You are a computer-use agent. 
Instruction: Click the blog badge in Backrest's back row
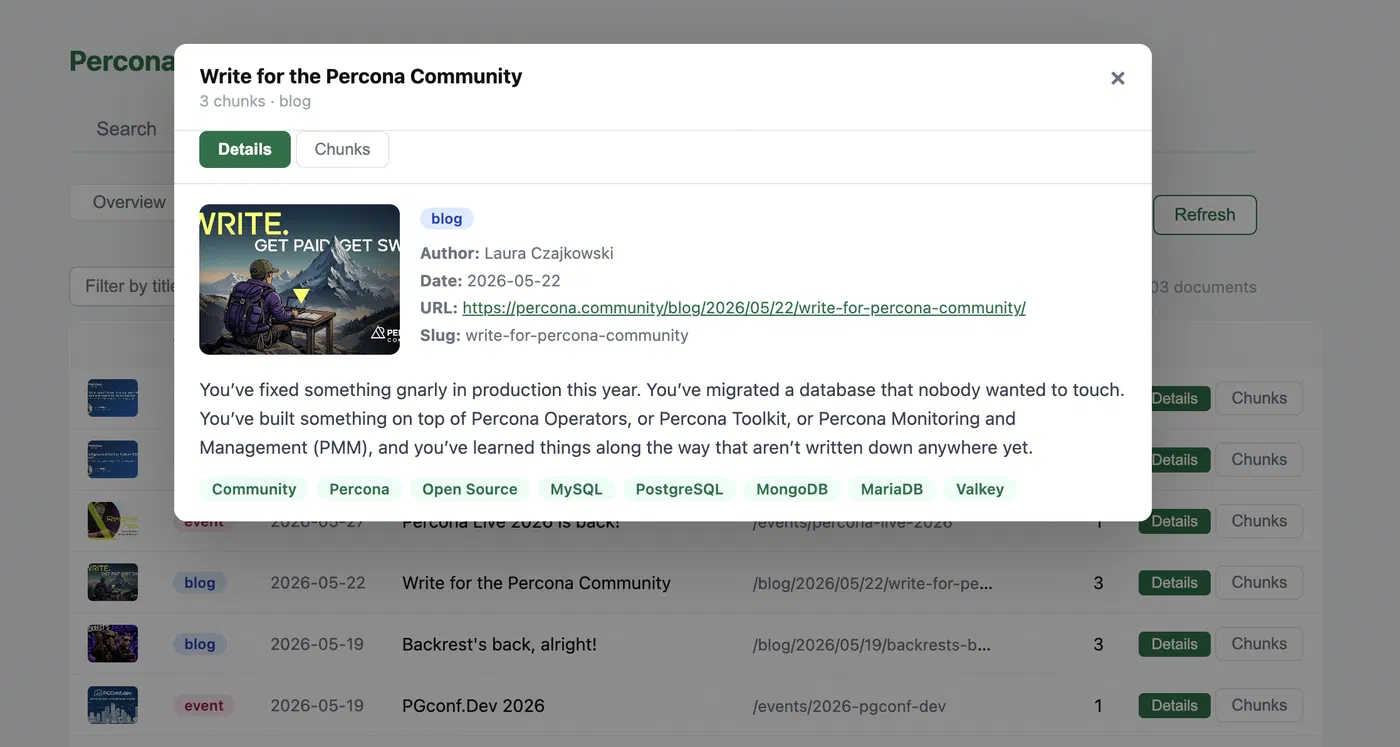click(x=200, y=644)
